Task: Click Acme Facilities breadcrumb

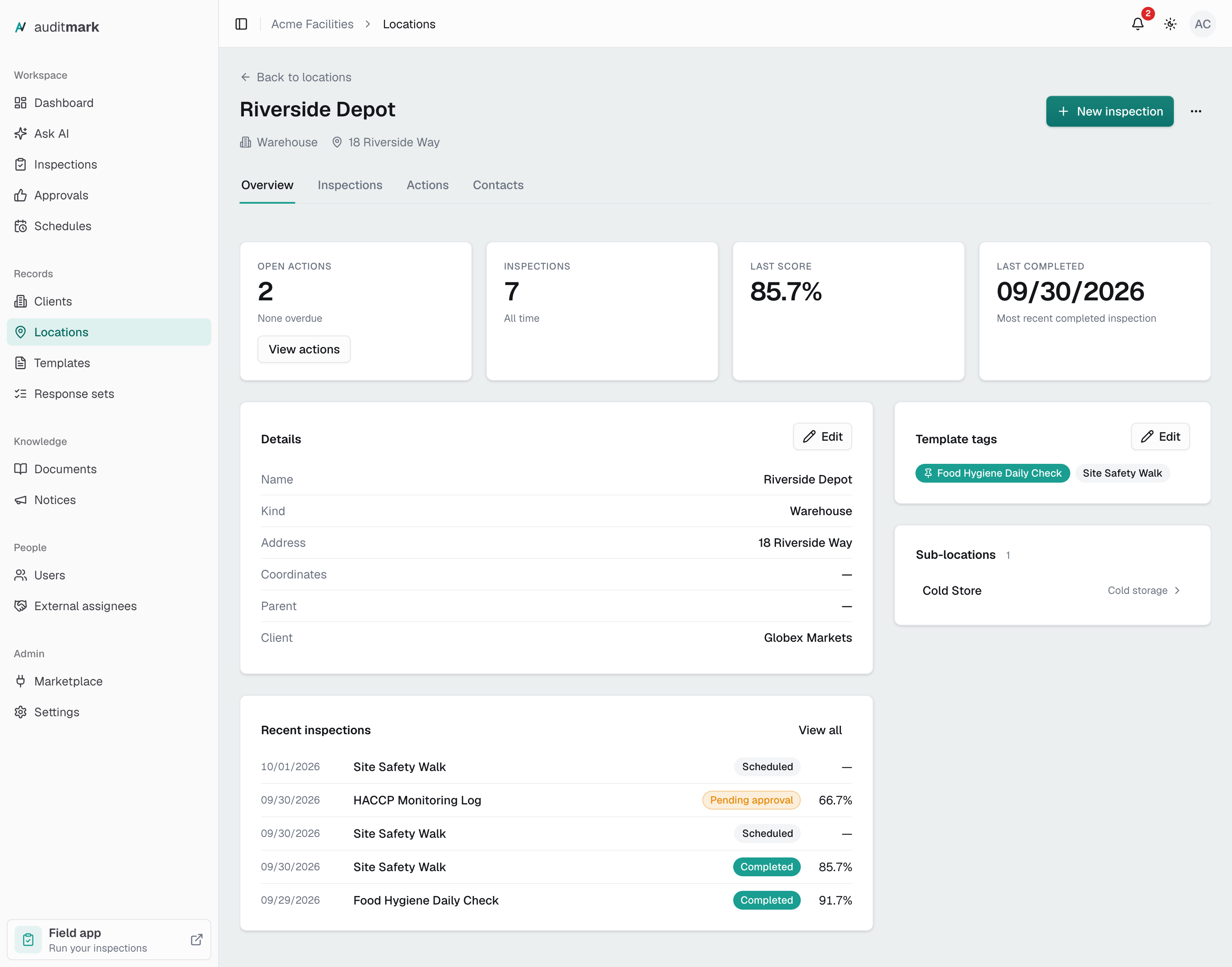Action: (x=312, y=24)
